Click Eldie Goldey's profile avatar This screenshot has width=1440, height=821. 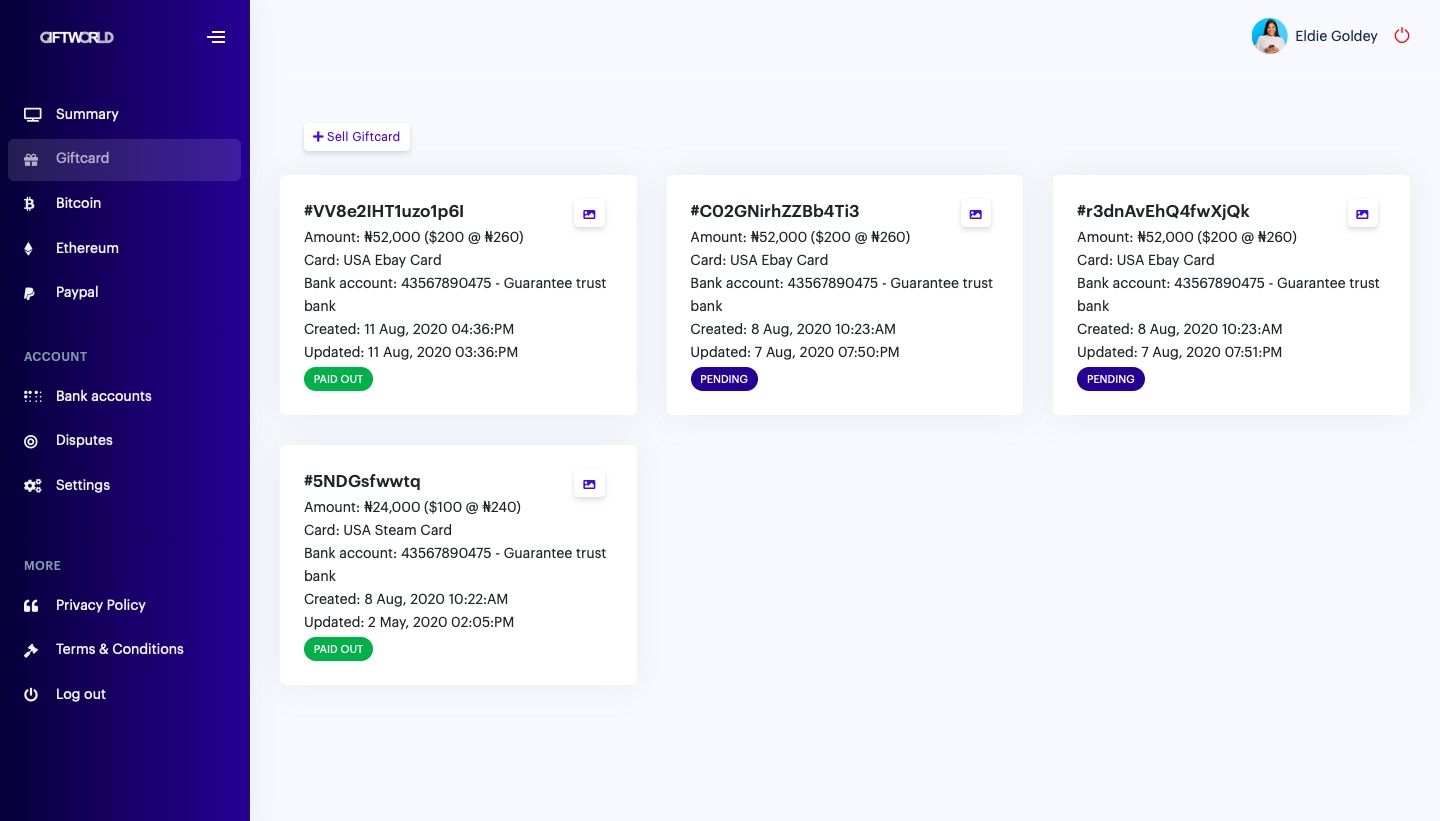coord(1269,36)
